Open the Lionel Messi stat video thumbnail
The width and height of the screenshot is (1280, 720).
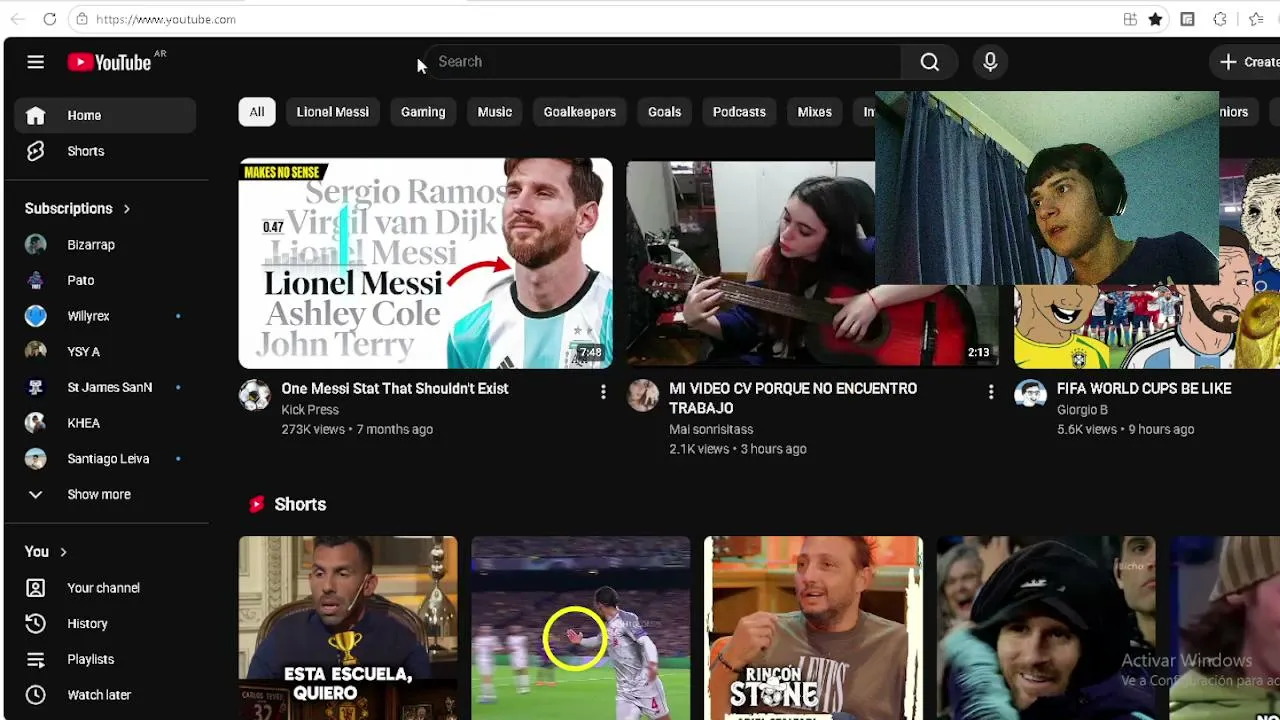pos(425,263)
